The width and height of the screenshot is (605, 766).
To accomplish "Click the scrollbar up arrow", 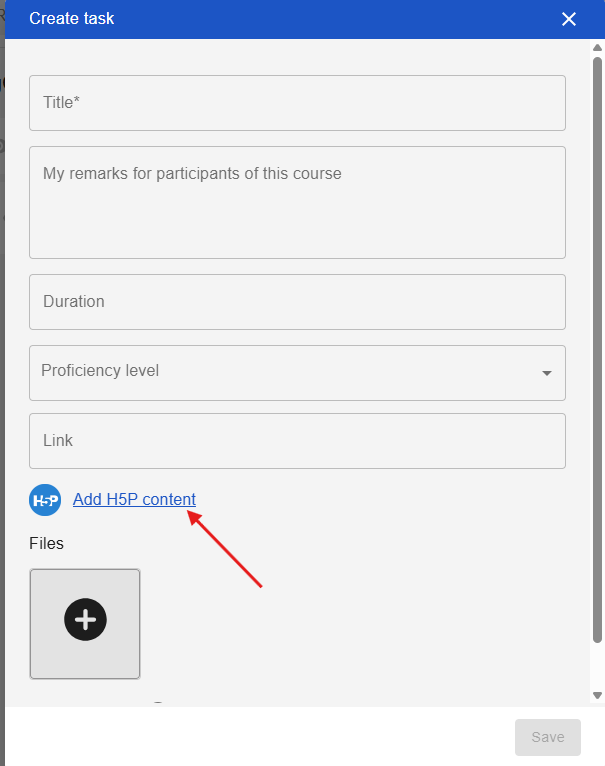I will tap(598, 48).
